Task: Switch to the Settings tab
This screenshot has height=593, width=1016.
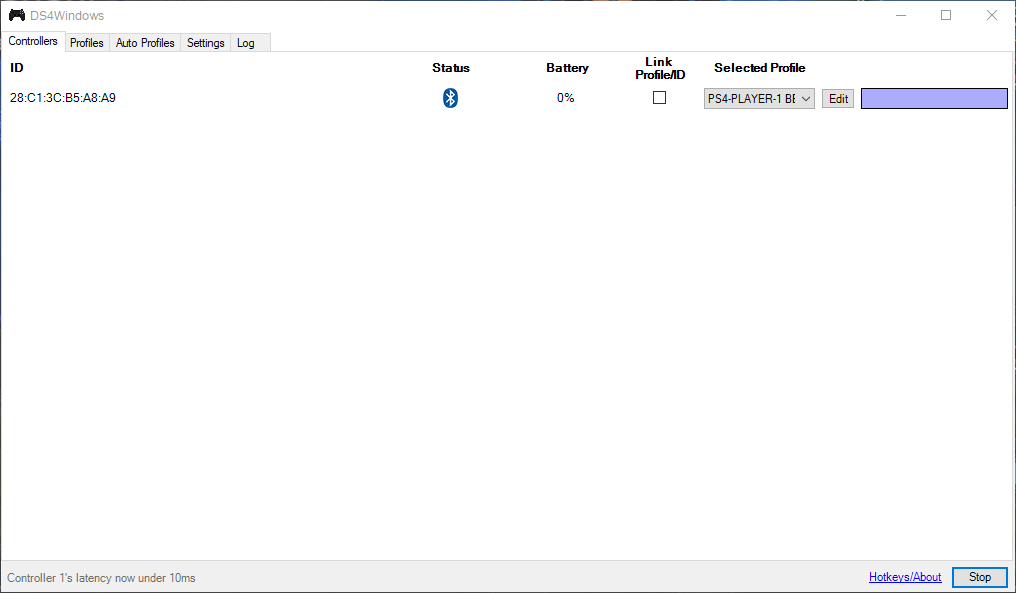Action: (205, 42)
